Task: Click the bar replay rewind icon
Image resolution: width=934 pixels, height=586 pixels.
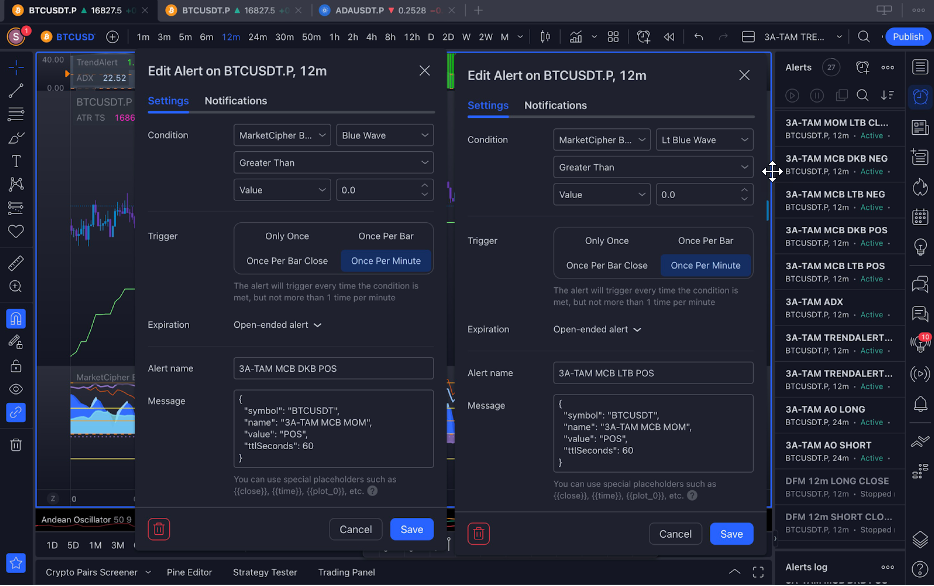Action: (x=669, y=37)
